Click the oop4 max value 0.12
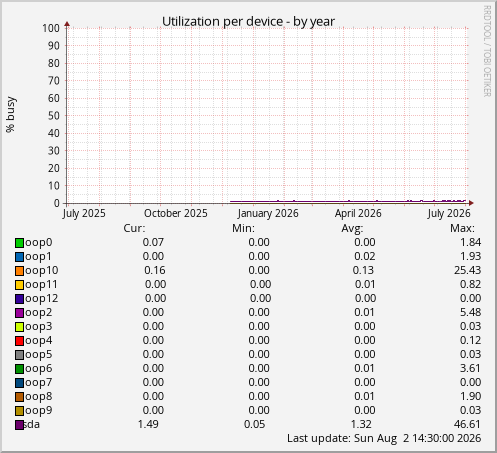 pyautogui.click(x=470, y=340)
